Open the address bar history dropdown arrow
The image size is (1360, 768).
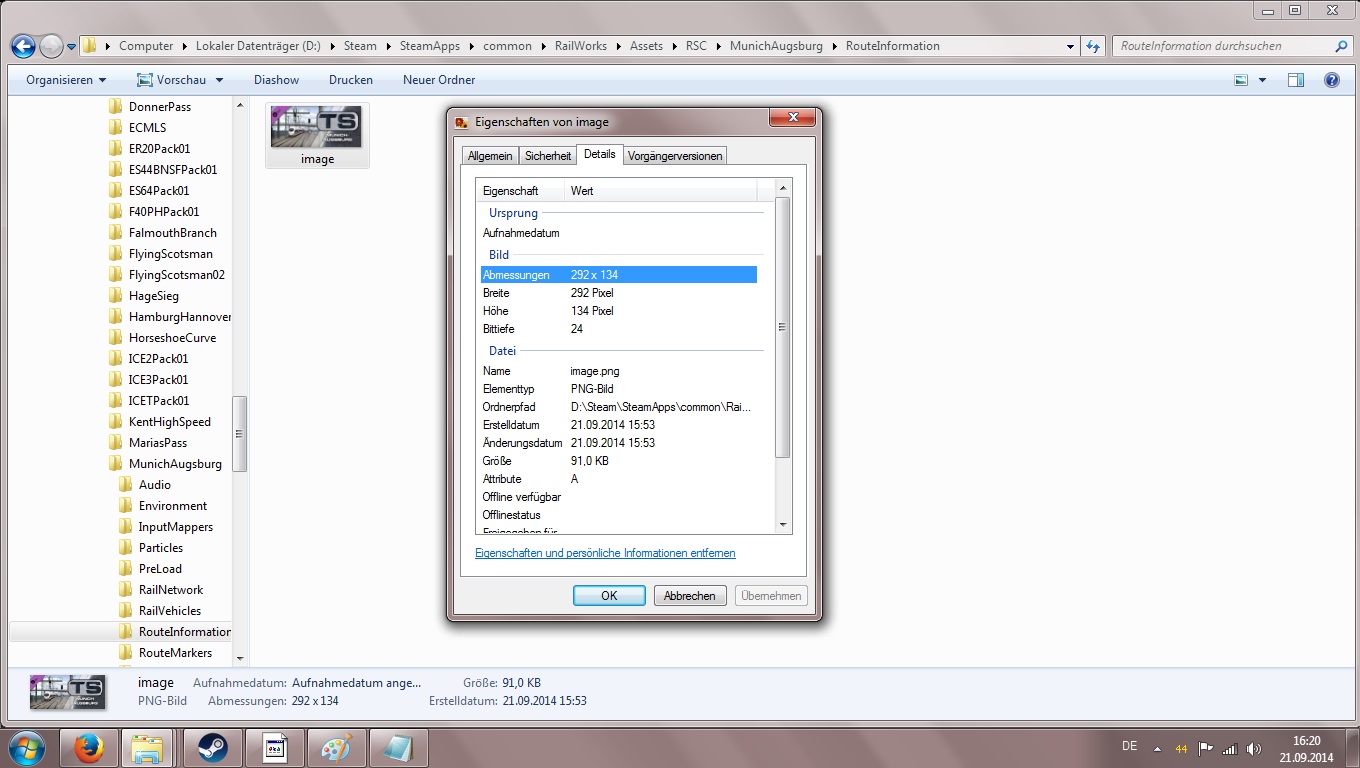1070,46
